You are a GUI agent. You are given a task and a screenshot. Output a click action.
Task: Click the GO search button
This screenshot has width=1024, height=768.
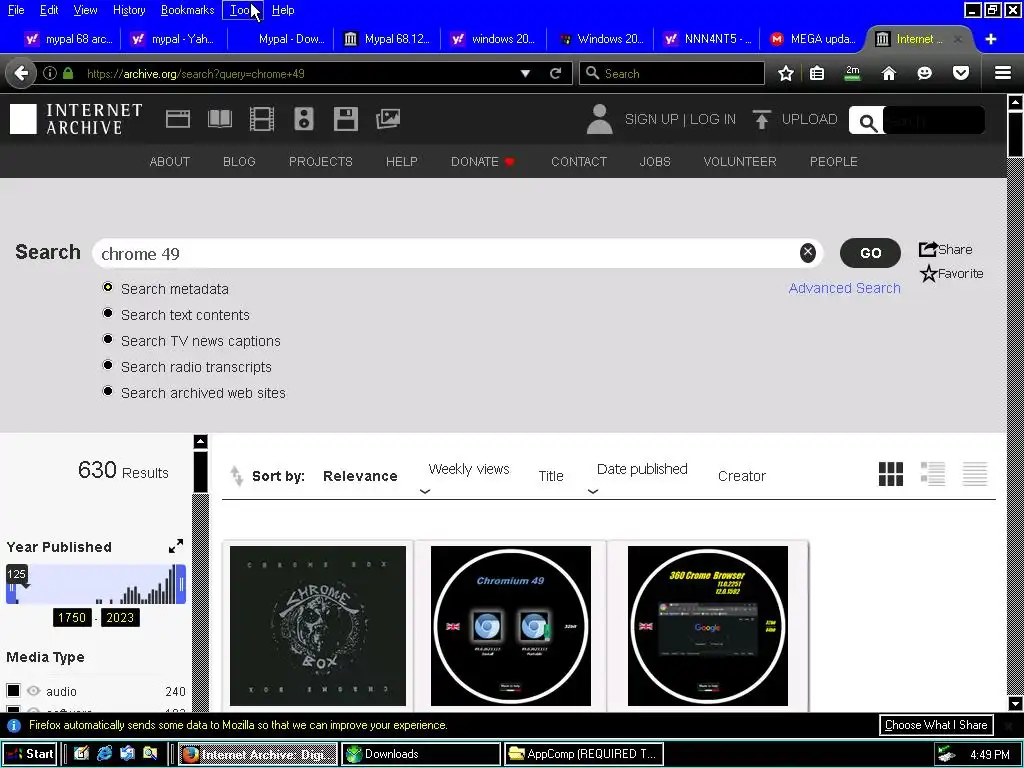pos(870,253)
